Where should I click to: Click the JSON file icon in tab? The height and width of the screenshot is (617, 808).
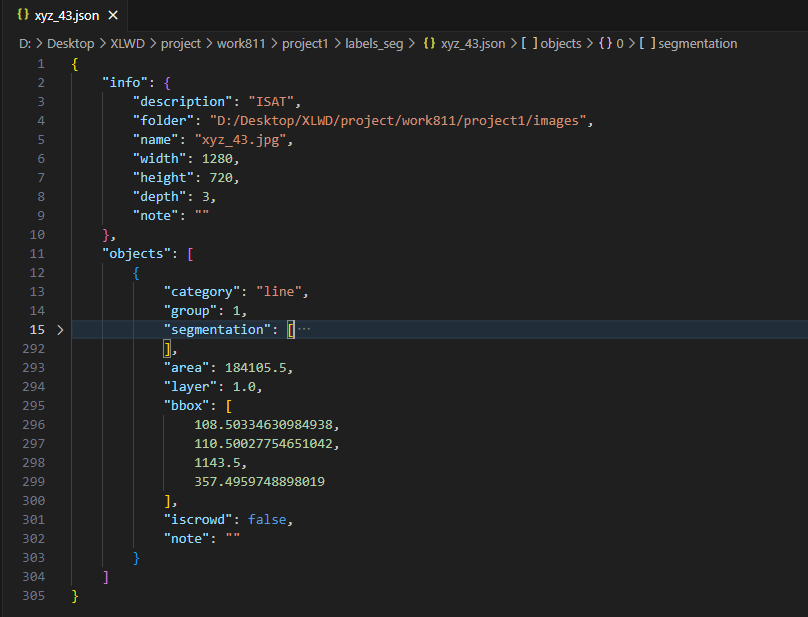click(23, 14)
